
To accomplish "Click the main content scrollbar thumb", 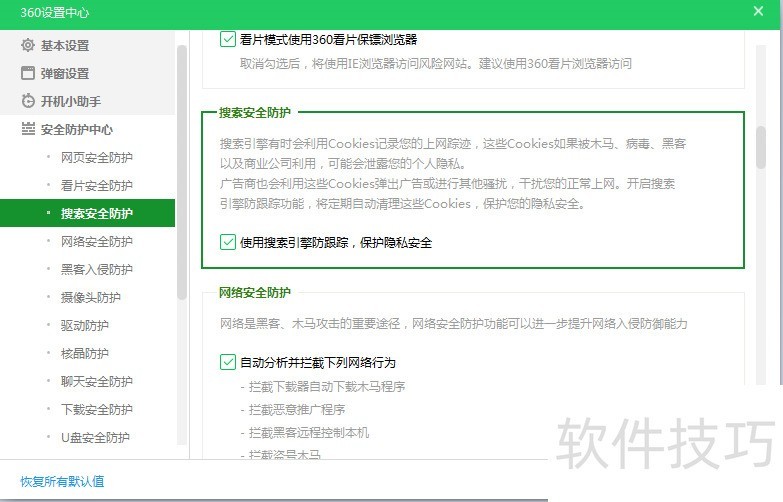I will click(x=761, y=147).
